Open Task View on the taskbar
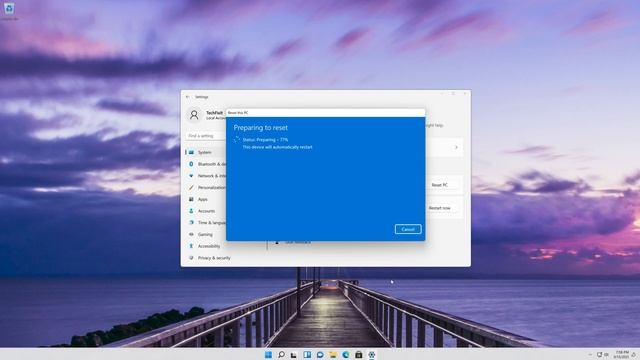Screen dimensions: 640x360 pyautogui.click(x=294, y=355)
